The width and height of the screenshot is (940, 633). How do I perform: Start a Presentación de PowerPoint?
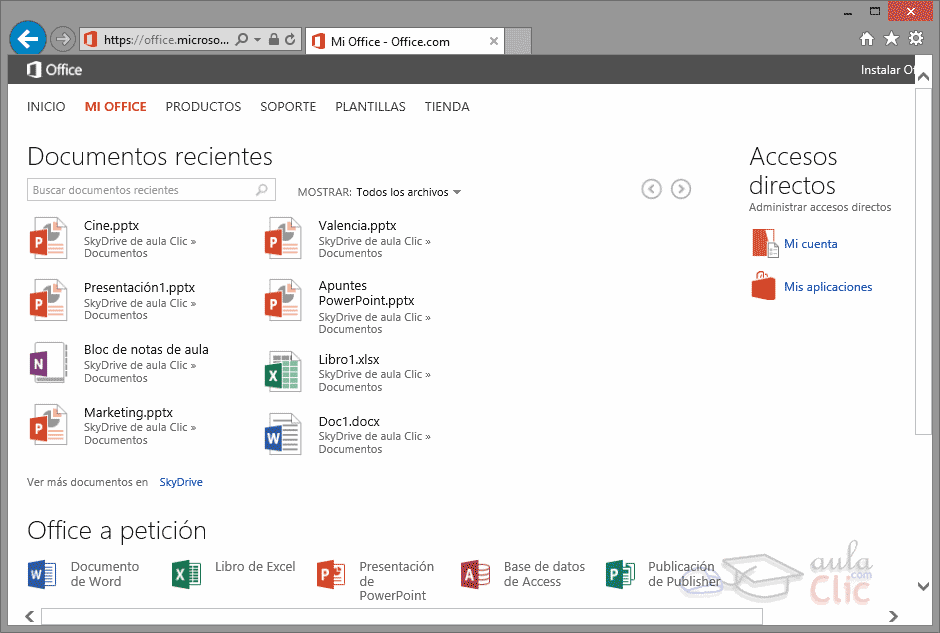(330, 574)
